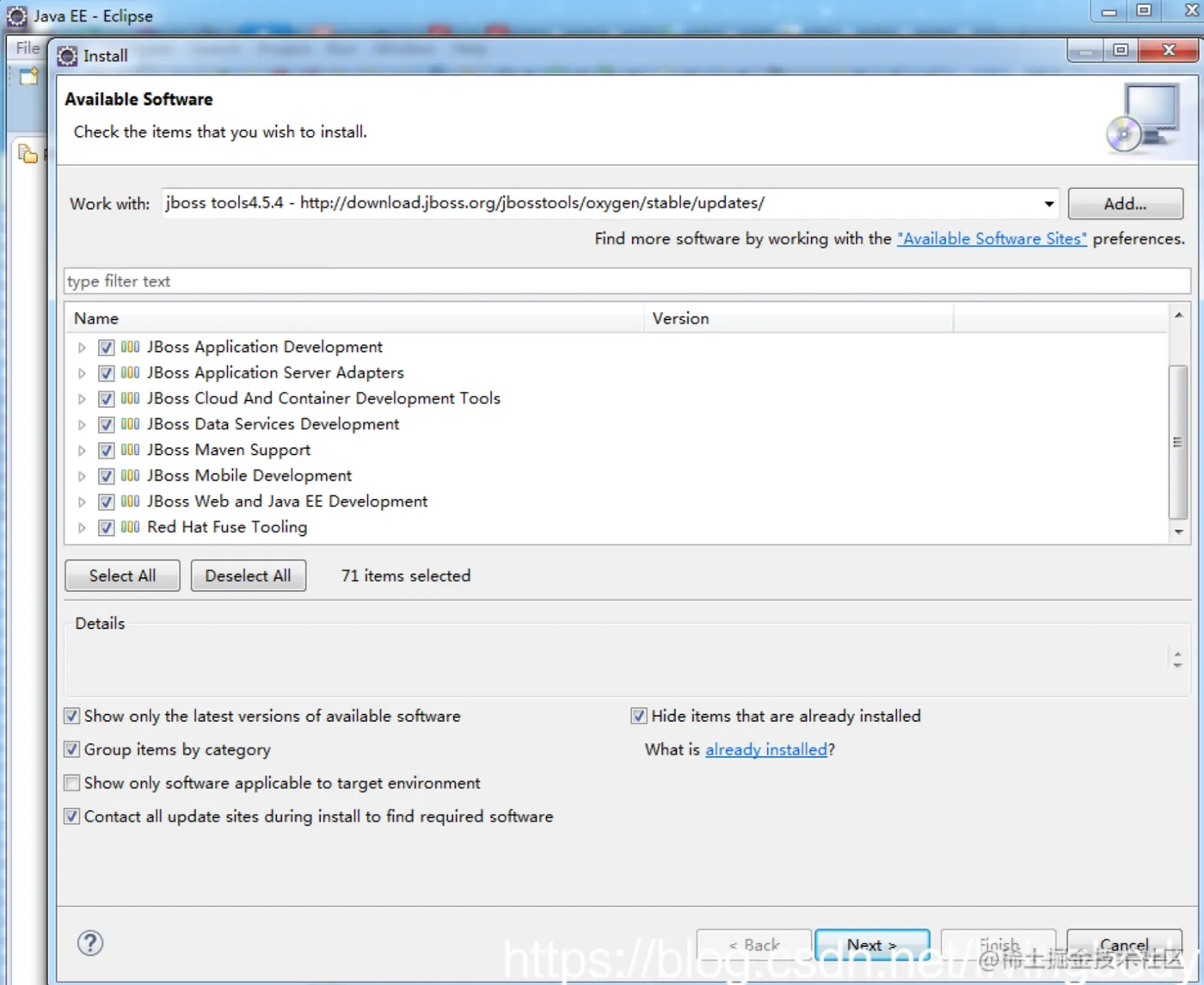The height and width of the screenshot is (985, 1204).
Task: Close the Install dialog
Action: (1168, 51)
